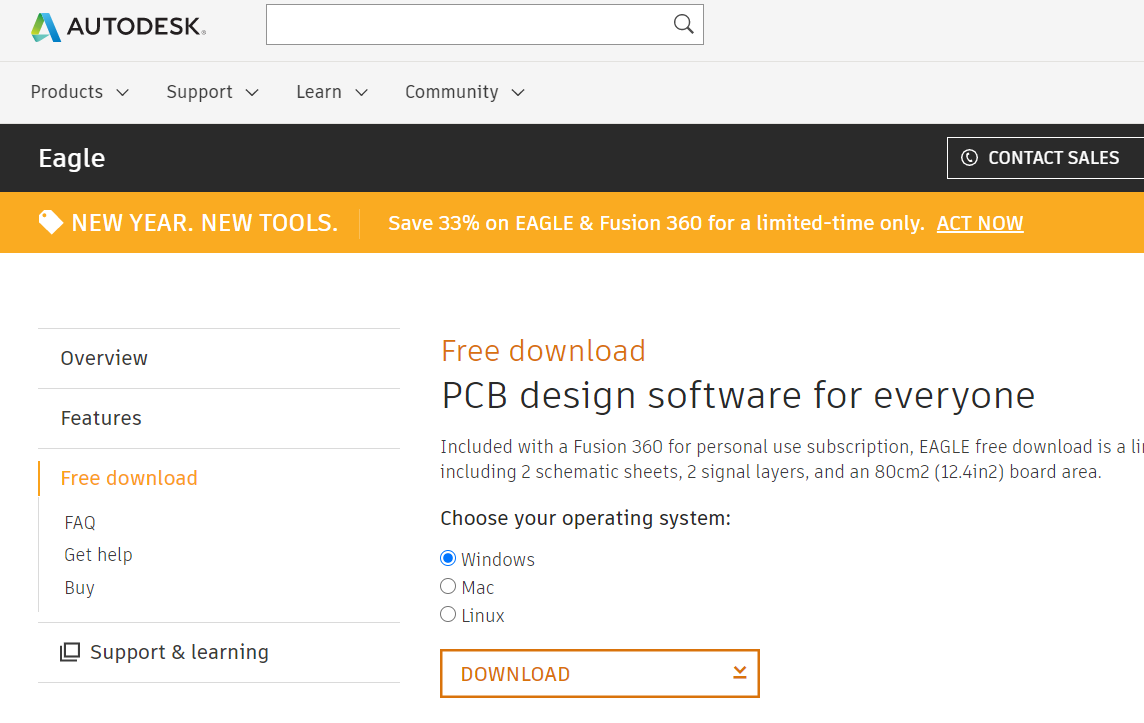Click the 'PCB design software for everyone' heading
This screenshot has width=1144, height=723.
[x=738, y=395]
